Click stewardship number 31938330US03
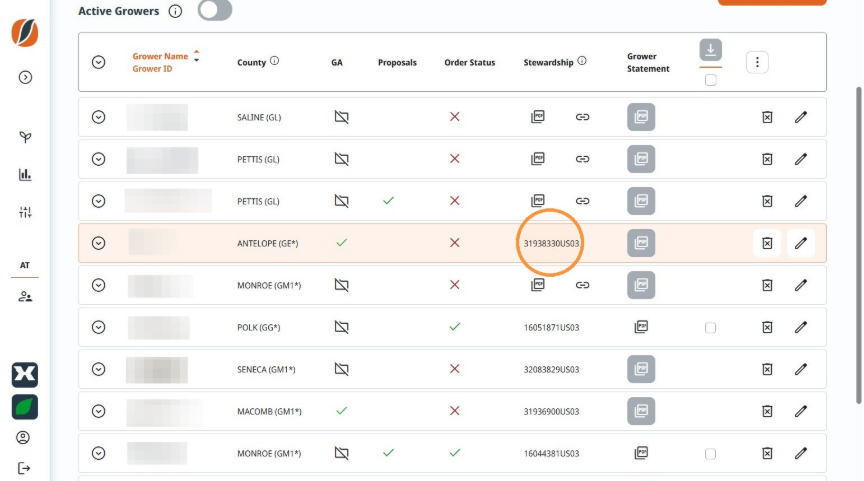Screen dimensions: 864x481 tap(551, 244)
